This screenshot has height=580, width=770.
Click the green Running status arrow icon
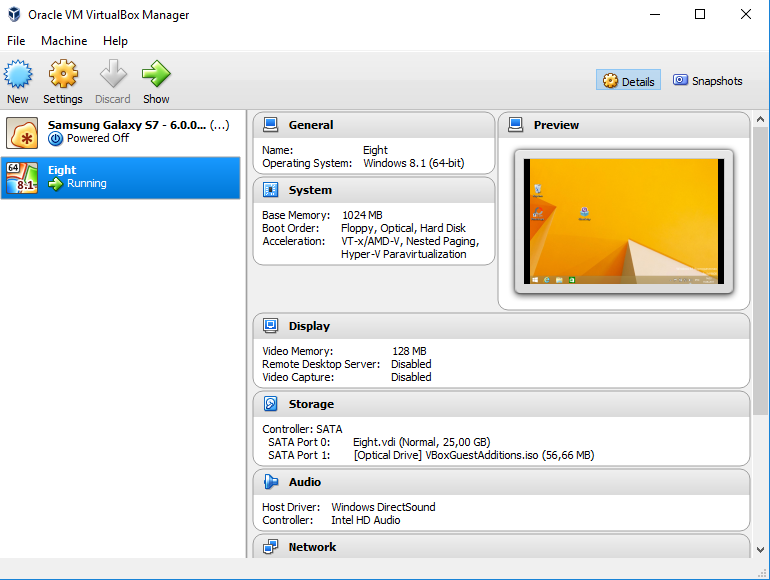tap(55, 184)
